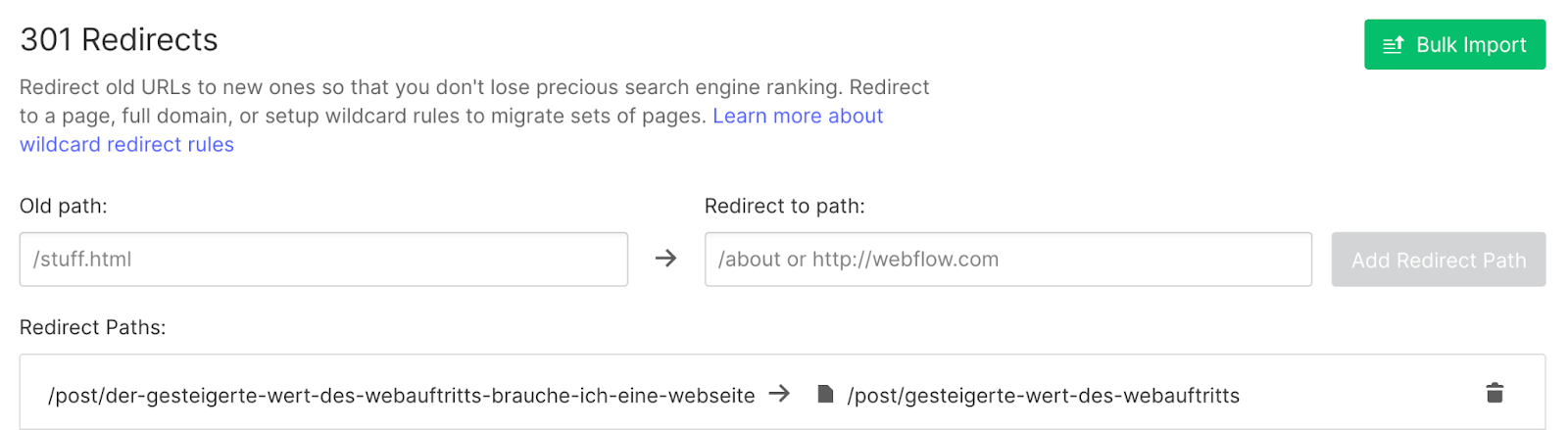
Task: Click the 'Old path:' label
Action: point(64,207)
